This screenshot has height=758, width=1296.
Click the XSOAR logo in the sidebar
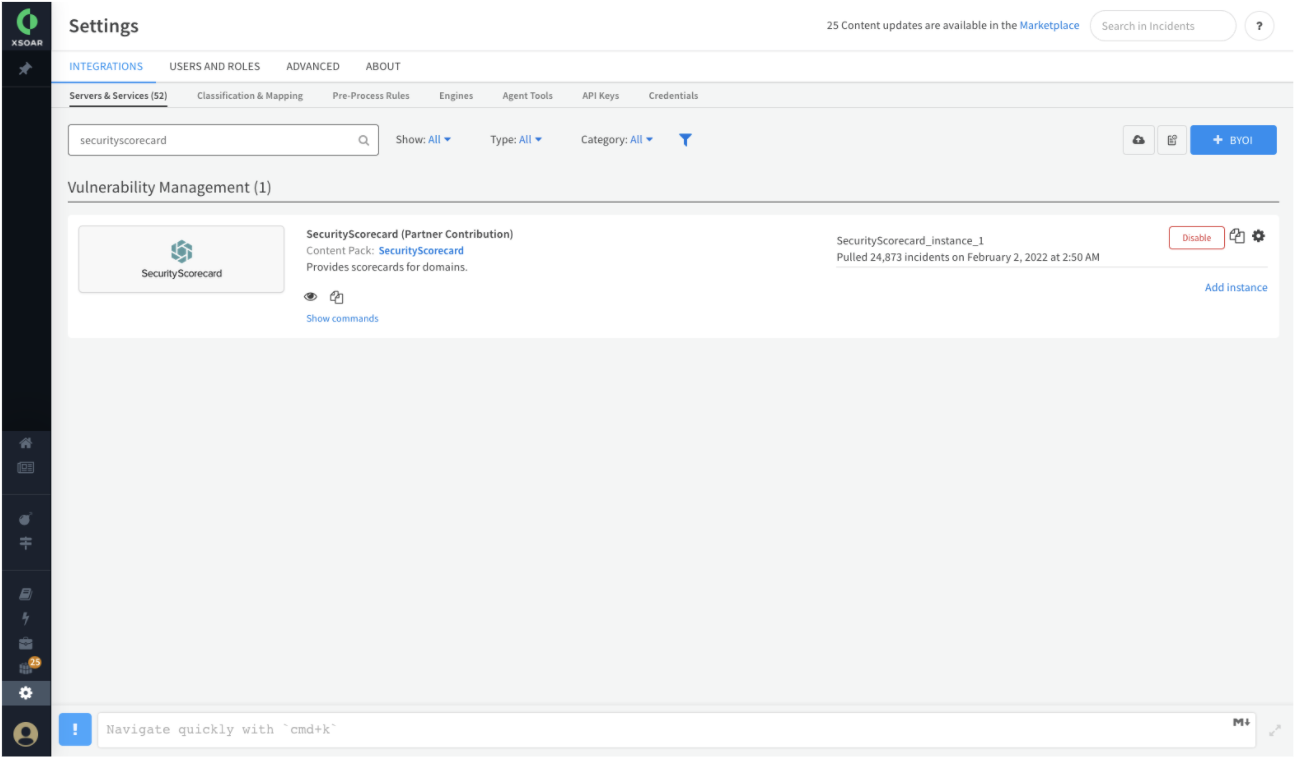point(26,26)
